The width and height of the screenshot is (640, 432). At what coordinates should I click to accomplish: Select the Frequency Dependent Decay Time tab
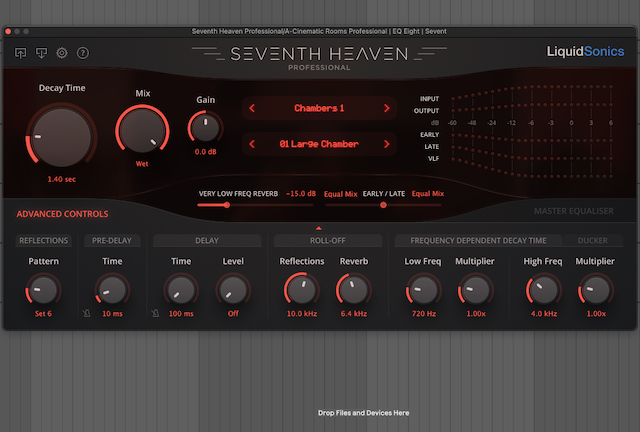(478, 240)
